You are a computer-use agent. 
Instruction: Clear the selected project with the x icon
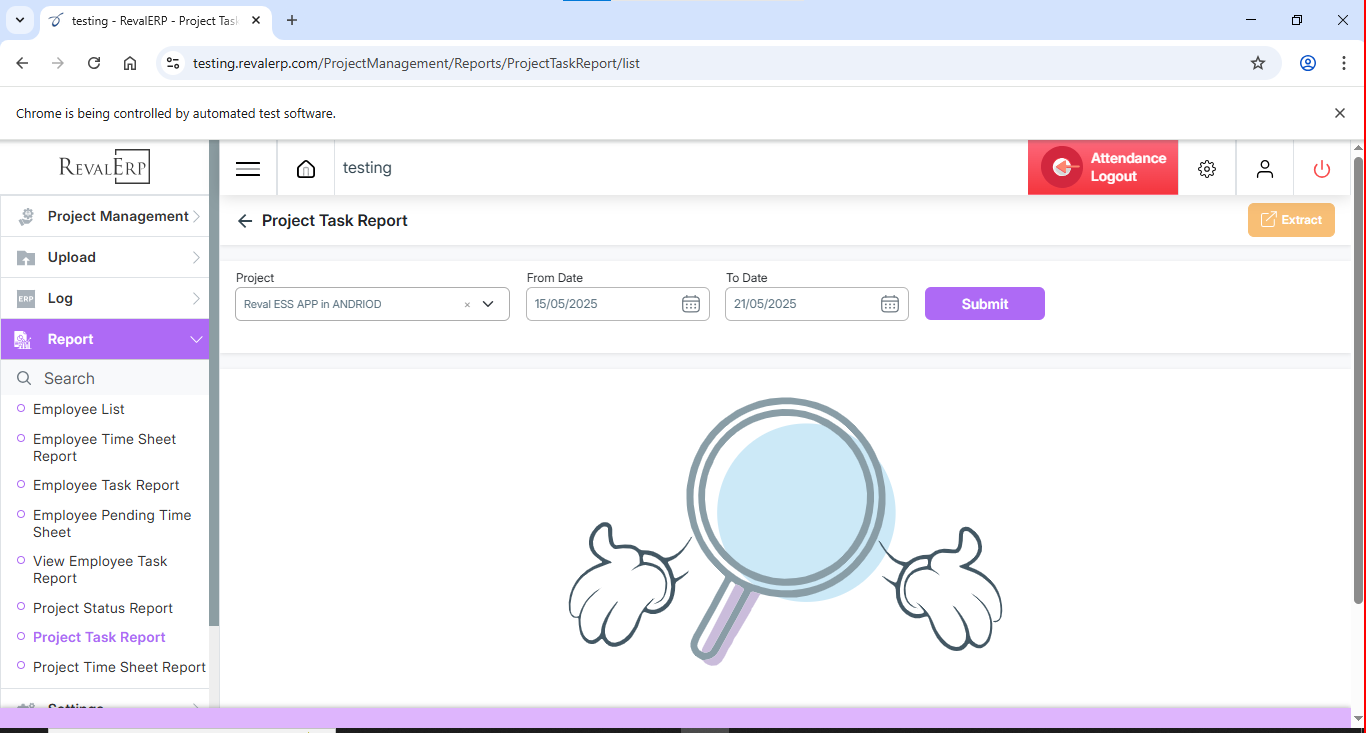(467, 305)
